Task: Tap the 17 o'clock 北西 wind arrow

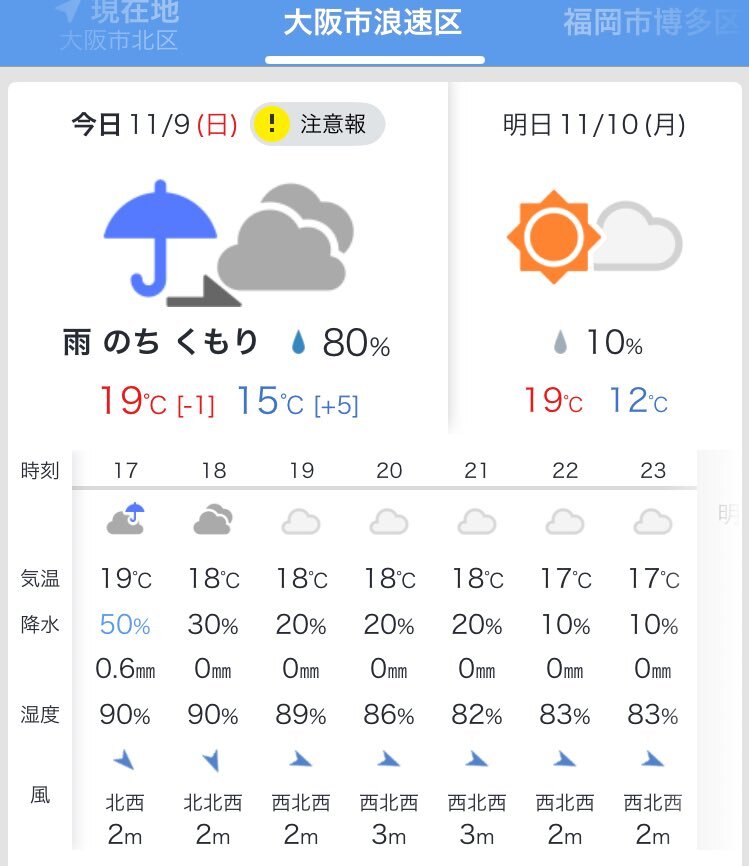Action: tap(125, 760)
